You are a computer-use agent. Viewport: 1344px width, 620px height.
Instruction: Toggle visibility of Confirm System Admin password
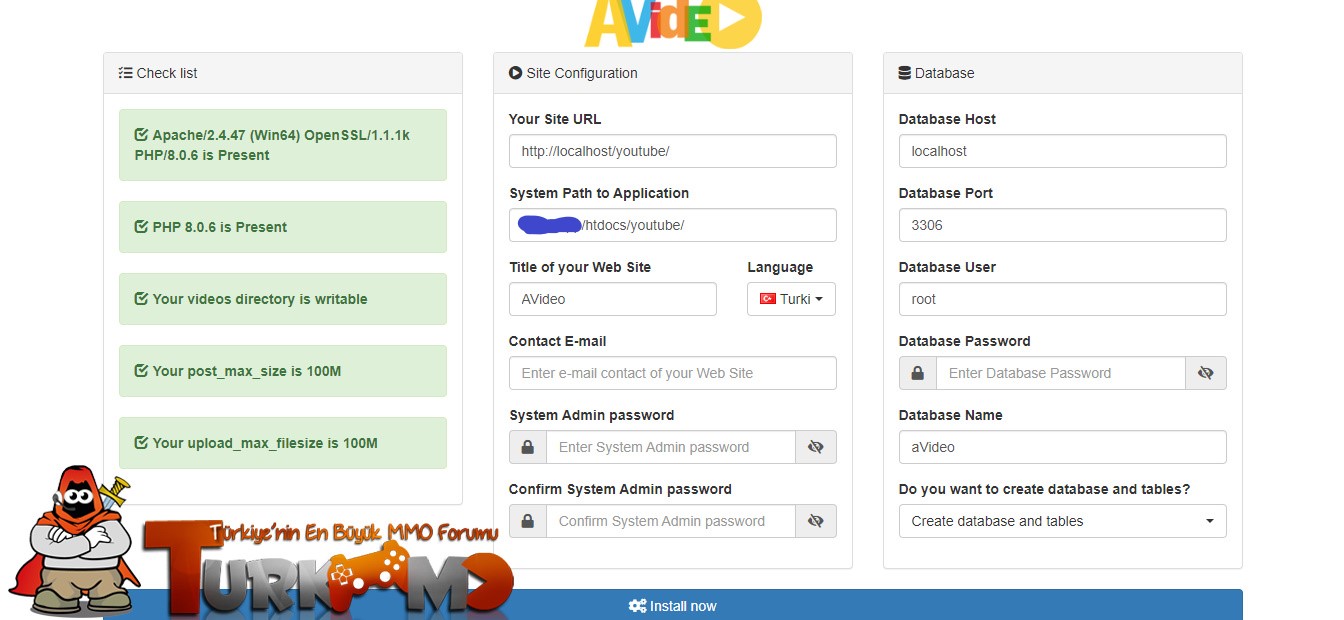click(x=816, y=521)
